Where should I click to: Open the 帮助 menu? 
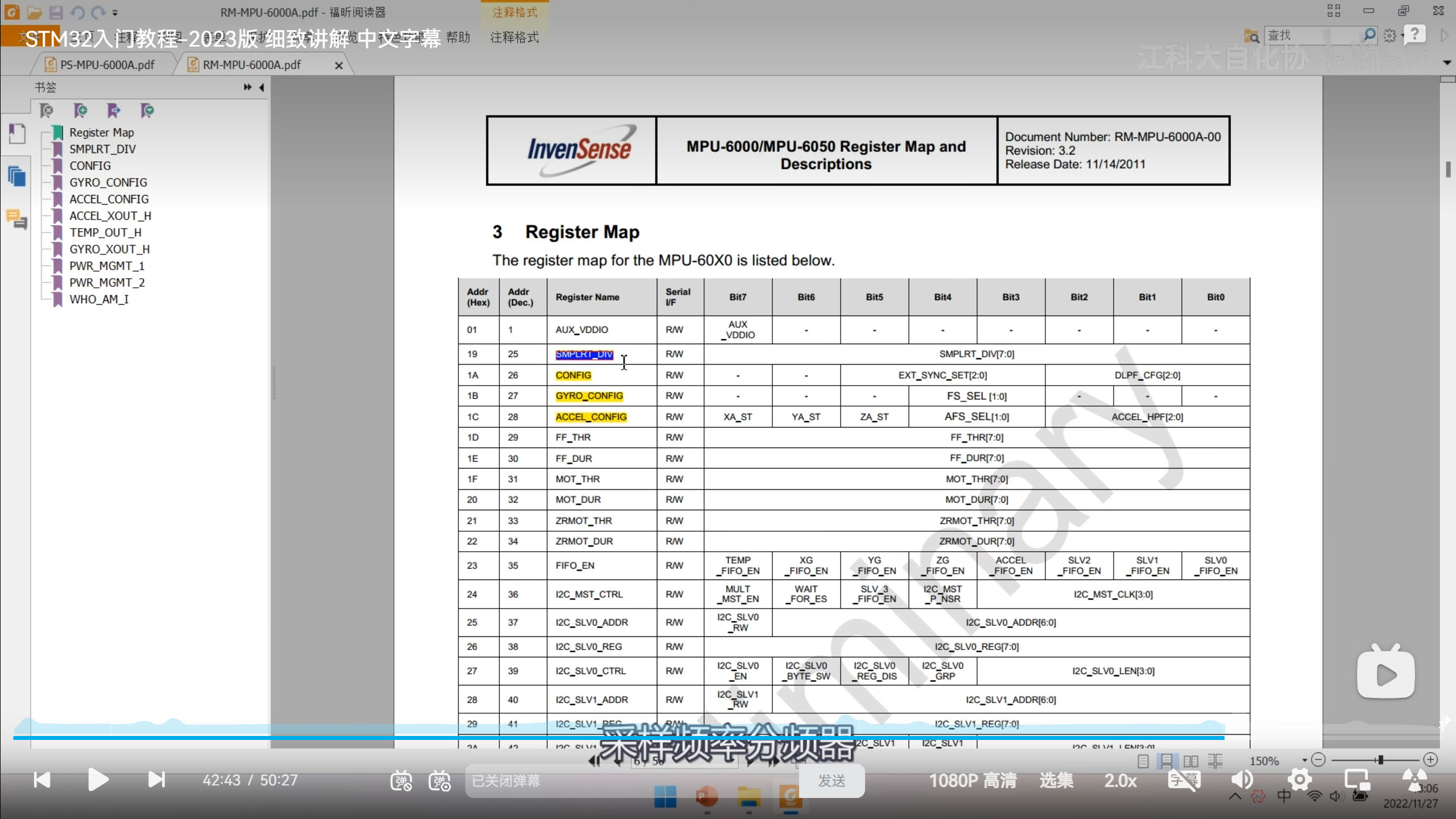point(458,38)
